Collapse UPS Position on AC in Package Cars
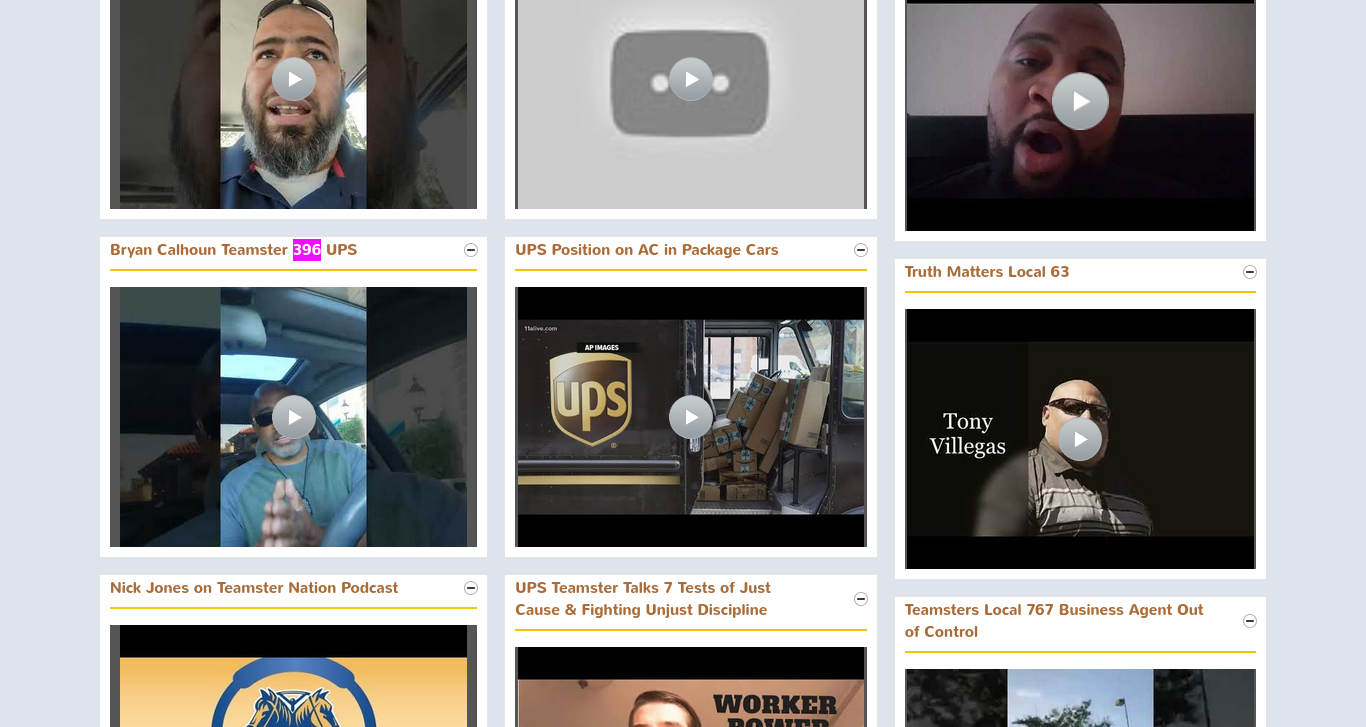The width and height of the screenshot is (1366, 727). [x=861, y=250]
